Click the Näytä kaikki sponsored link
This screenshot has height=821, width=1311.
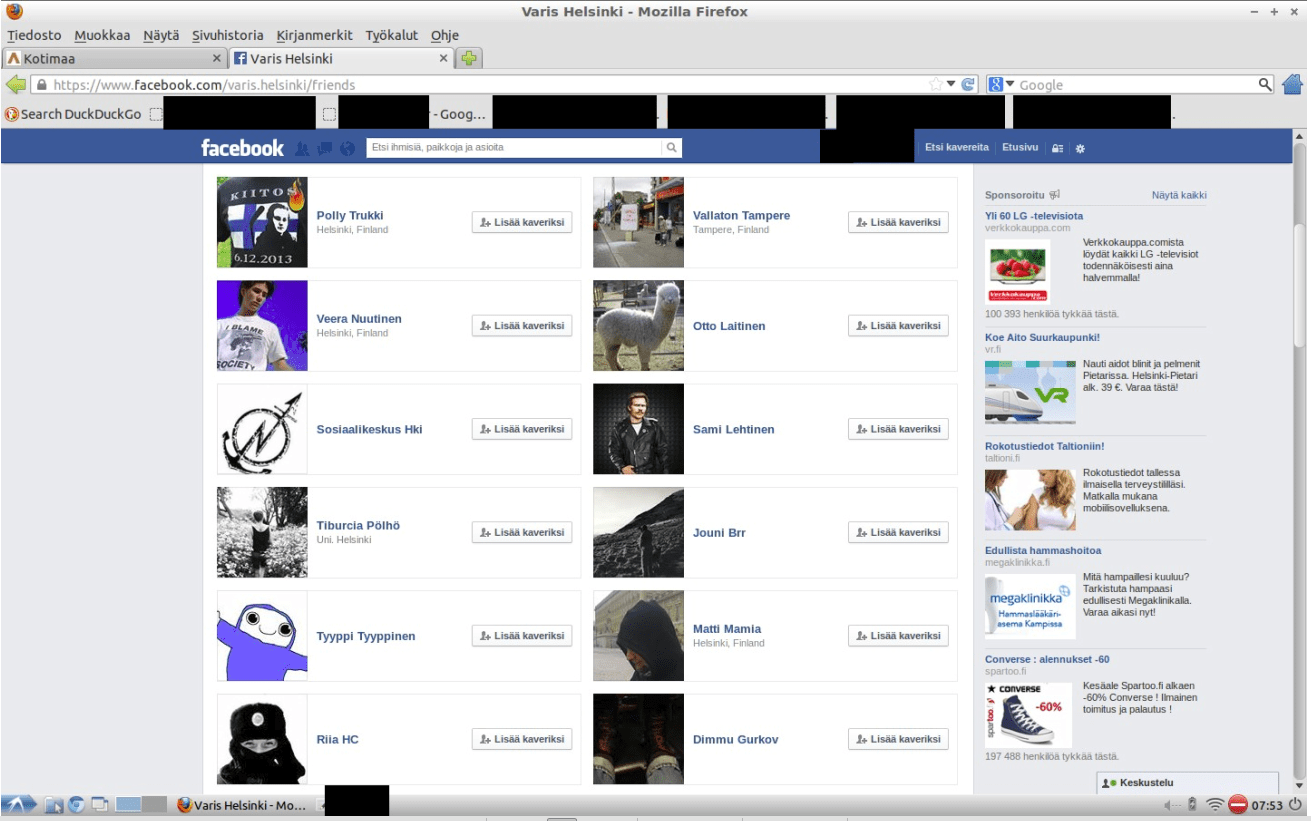[1179, 195]
